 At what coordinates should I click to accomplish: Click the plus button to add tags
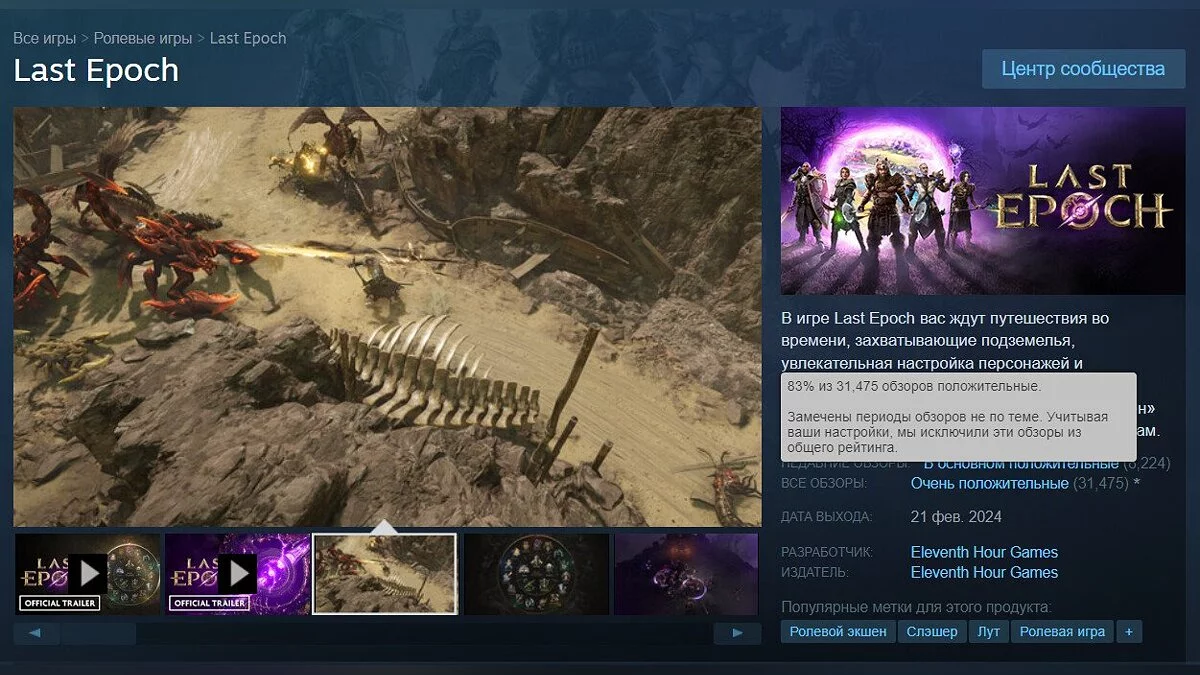point(1129,632)
